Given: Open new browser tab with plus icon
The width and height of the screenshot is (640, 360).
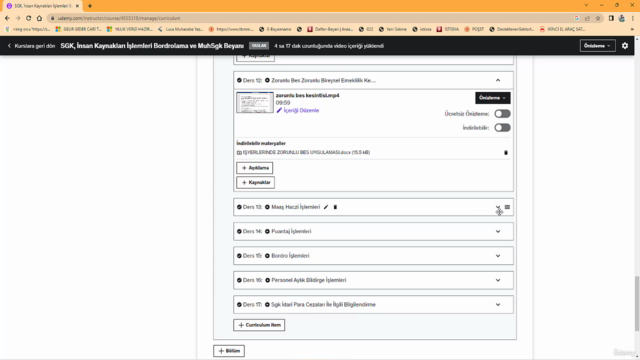Looking at the screenshot, I should click(90, 6).
